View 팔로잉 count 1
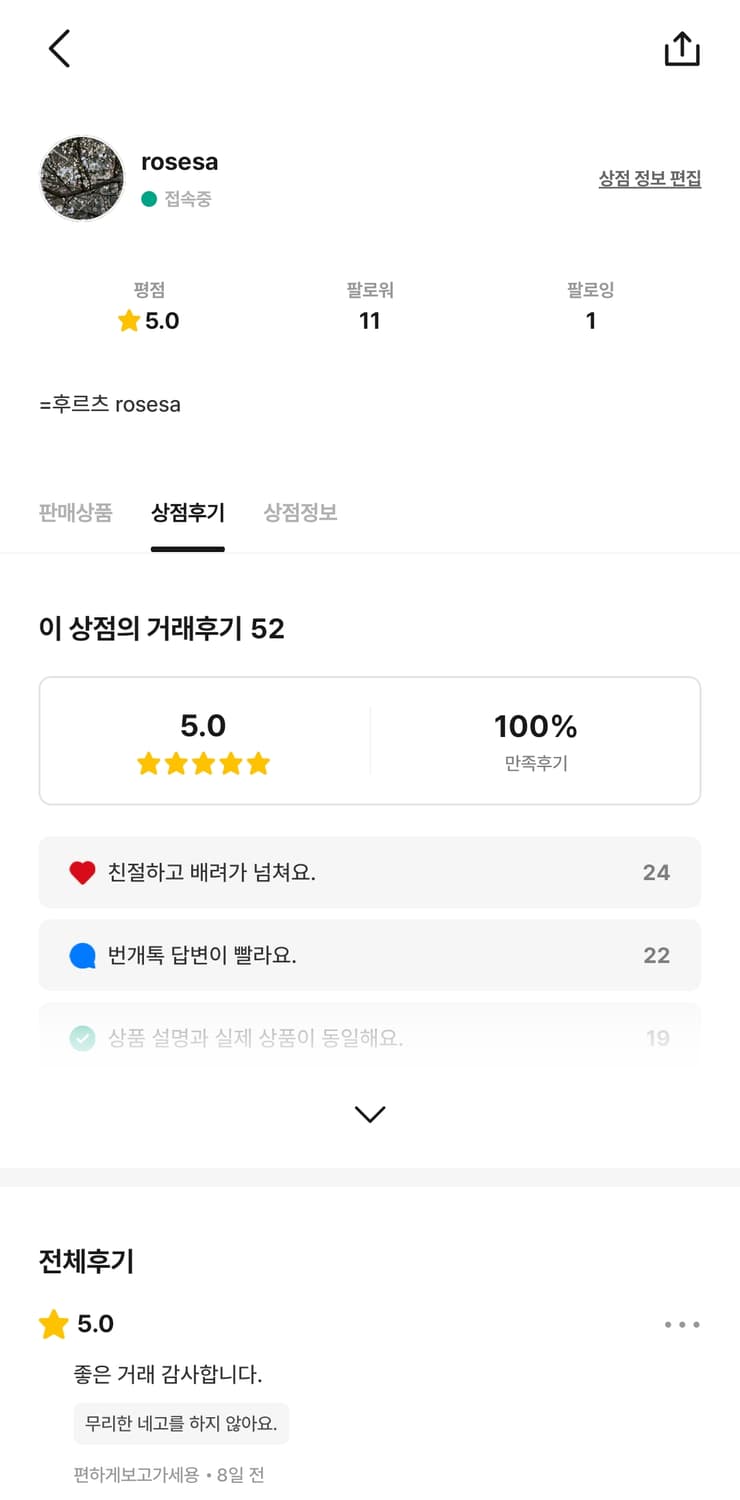The height and width of the screenshot is (1500, 740). (590, 321)
